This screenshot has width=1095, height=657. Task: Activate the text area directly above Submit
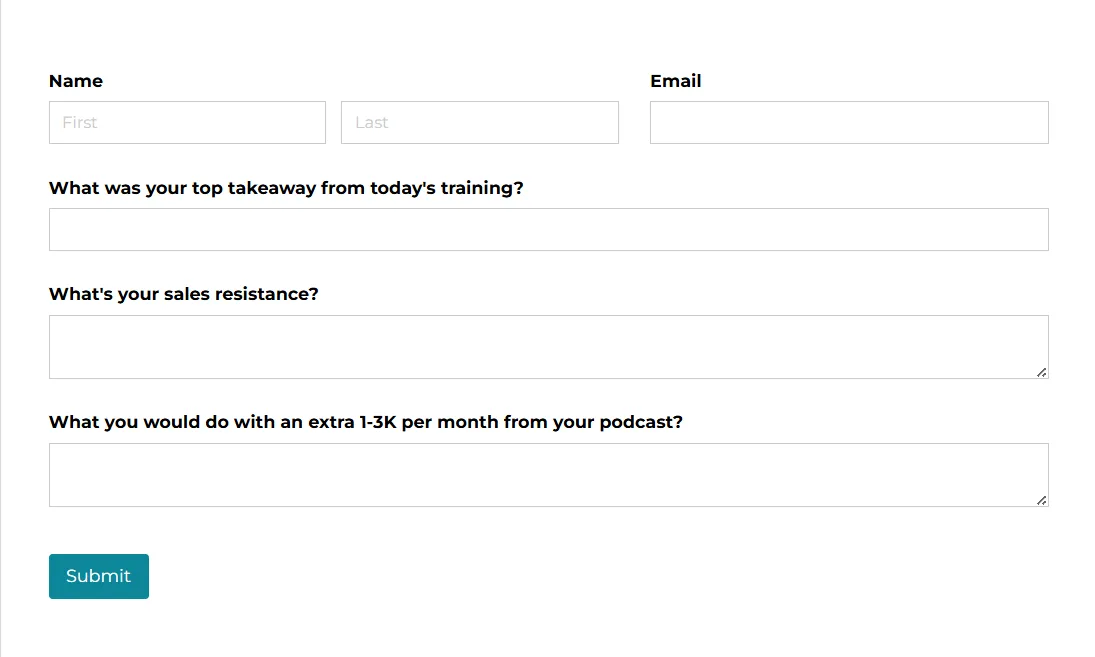[548, 475]
